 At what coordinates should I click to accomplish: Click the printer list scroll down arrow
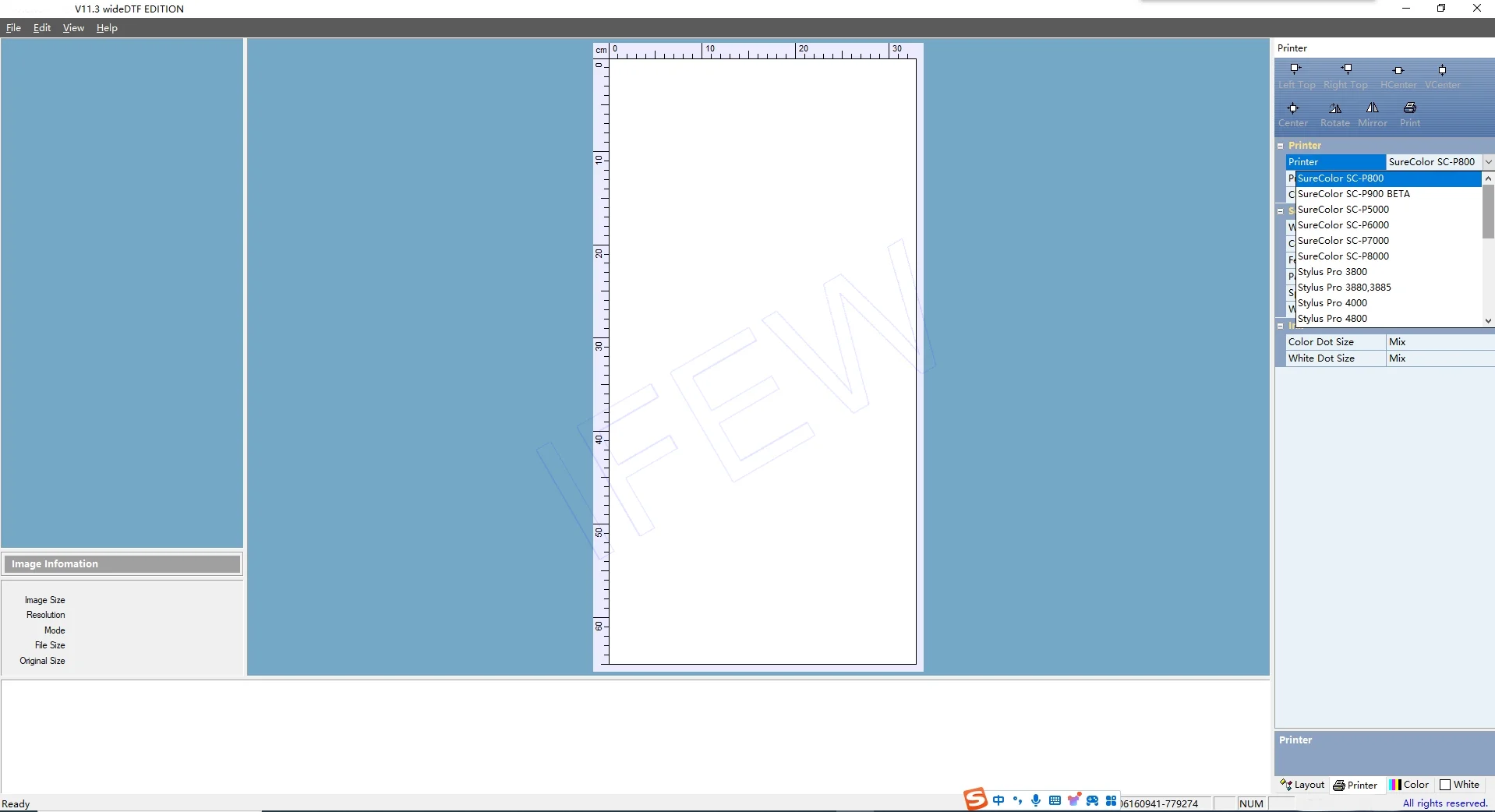(x=1488, y=320)
